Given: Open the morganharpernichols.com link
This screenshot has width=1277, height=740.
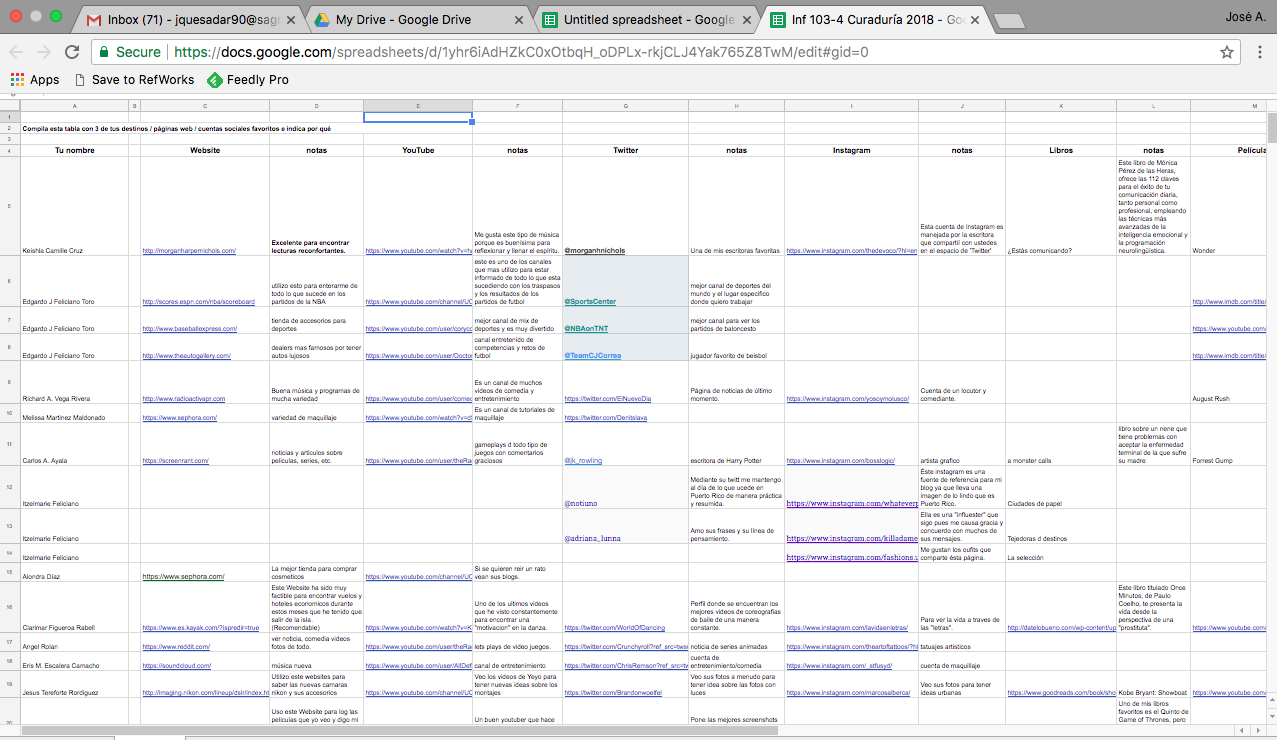Looking at the screenshot, I should pyautogui.click(x=189, y=251).
